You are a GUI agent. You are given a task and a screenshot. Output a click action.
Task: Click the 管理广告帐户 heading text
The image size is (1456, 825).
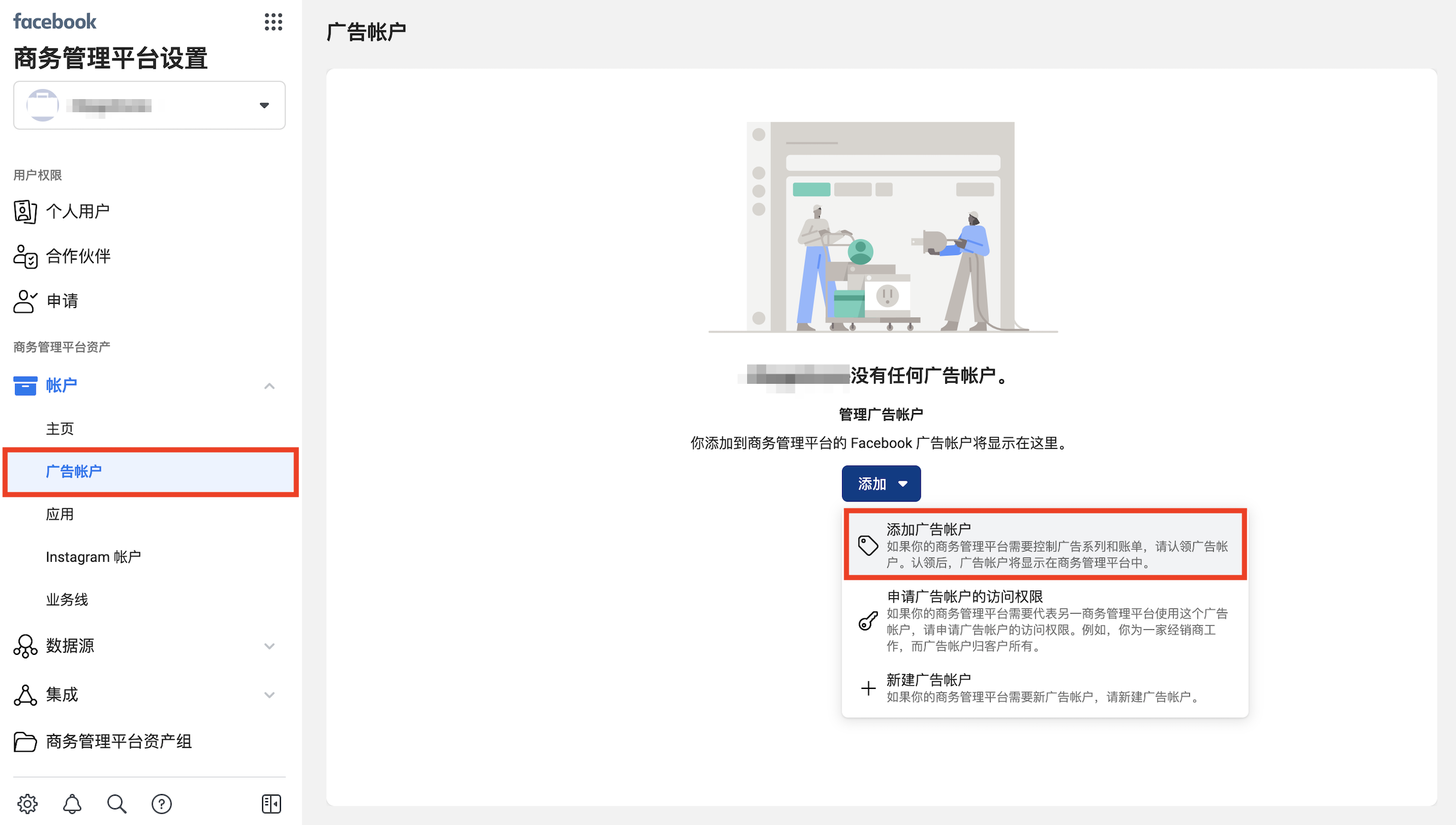point(881,414)
